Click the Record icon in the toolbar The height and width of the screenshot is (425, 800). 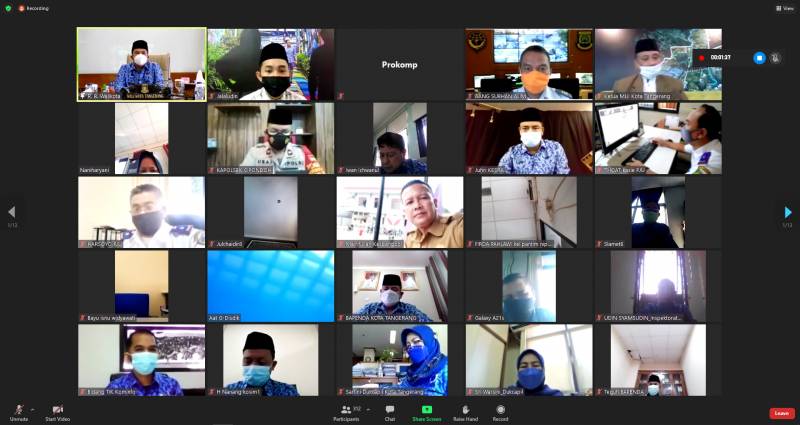[x=500, y=410]
